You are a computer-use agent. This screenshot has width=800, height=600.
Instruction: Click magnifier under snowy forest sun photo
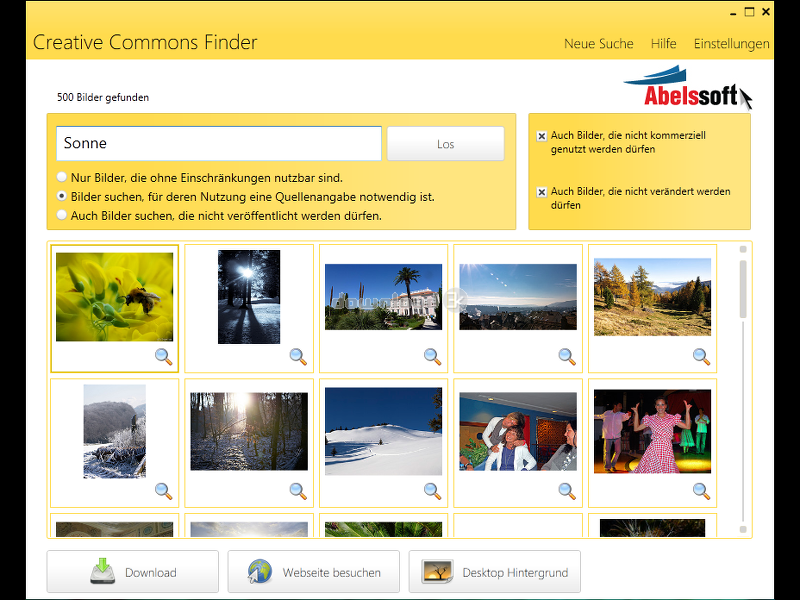298,491
